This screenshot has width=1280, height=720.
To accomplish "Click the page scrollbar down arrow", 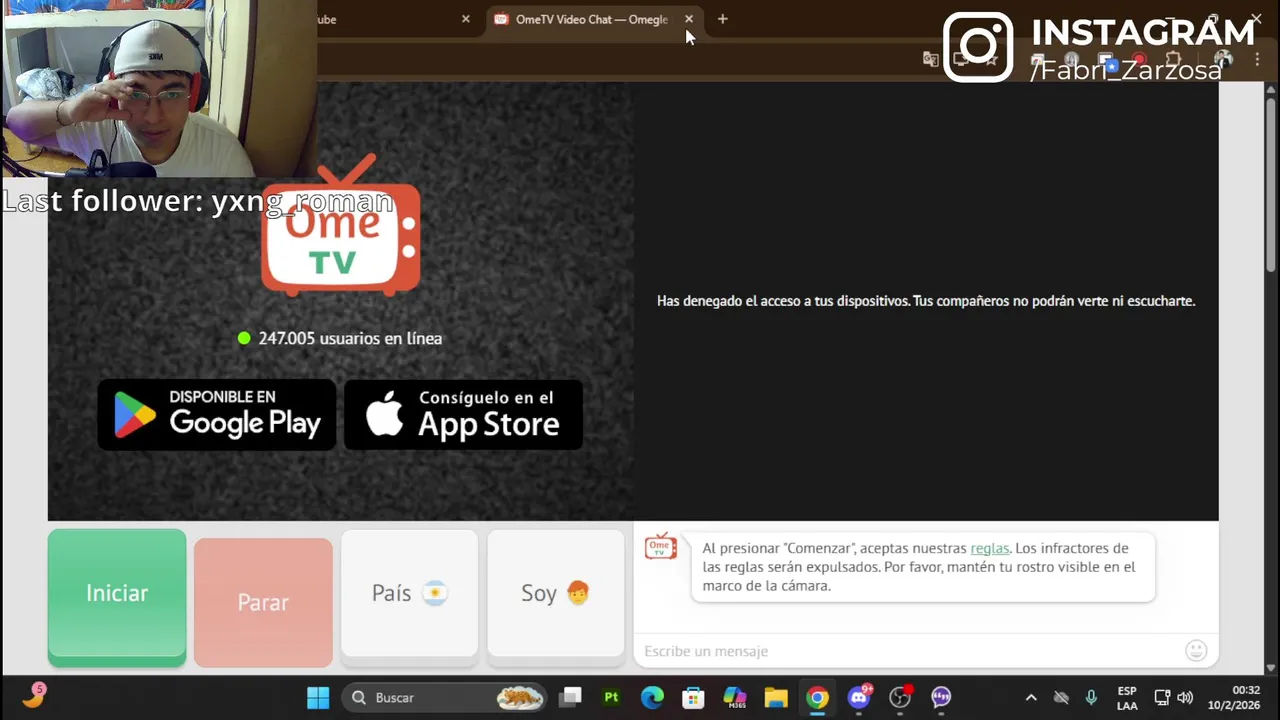I will coord(1271,667).
